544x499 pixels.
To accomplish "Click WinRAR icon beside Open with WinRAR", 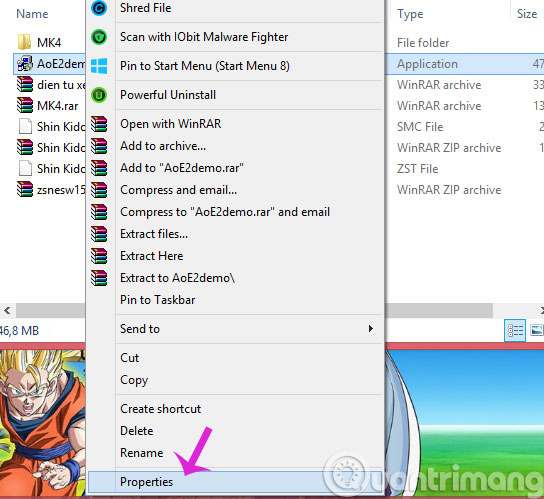I will click(x=99, y=124).
